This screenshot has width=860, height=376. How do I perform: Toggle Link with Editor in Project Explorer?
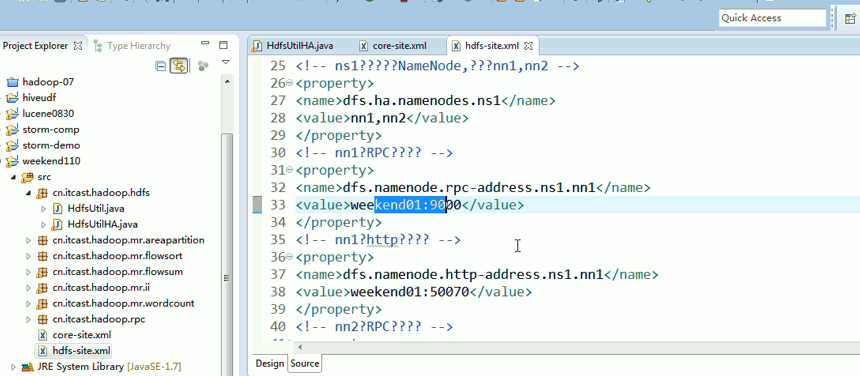[179, 66]
